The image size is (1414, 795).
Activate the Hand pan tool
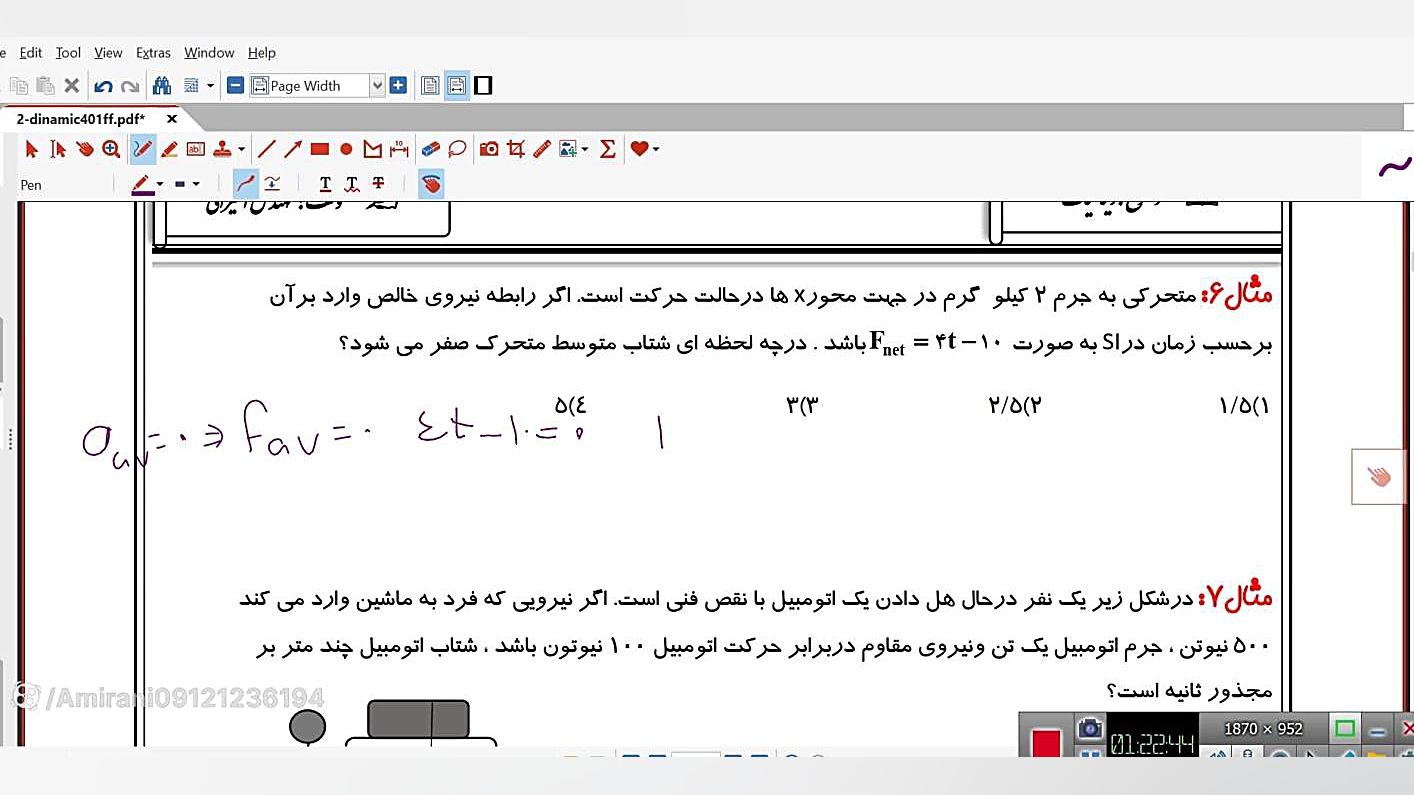85,149
